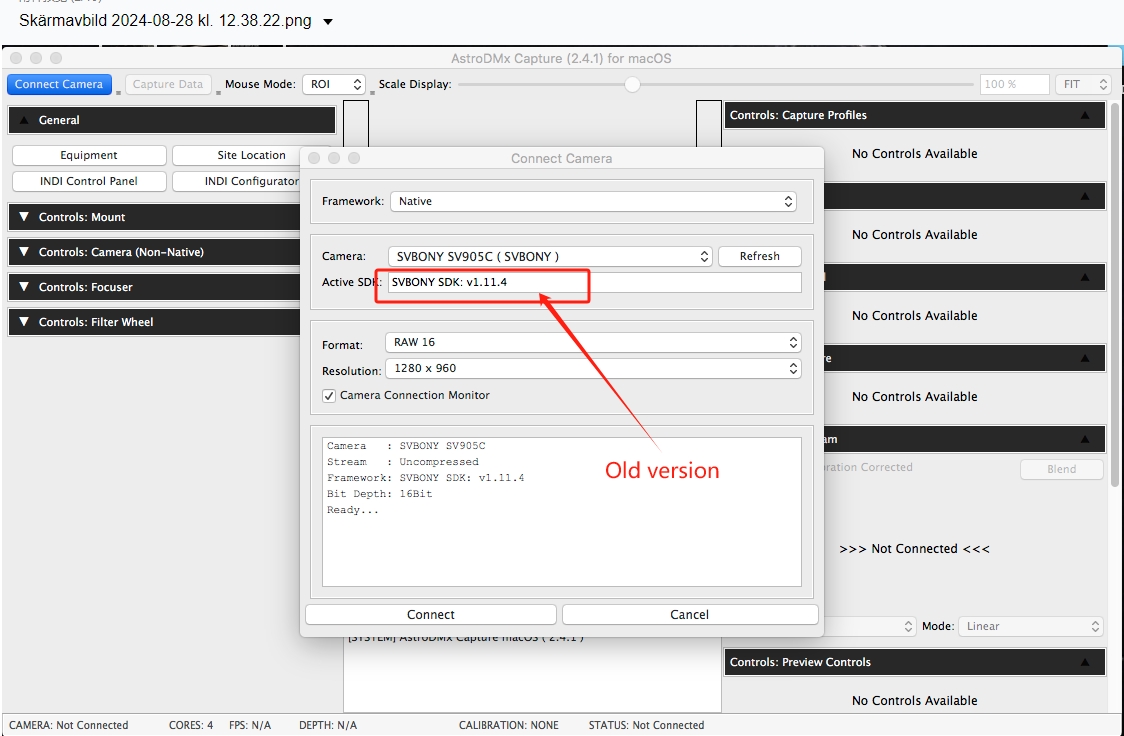This screenshot has height=736, width=1124.
Task: Expand the Controls: Mount section
Action: coord(24,217)
